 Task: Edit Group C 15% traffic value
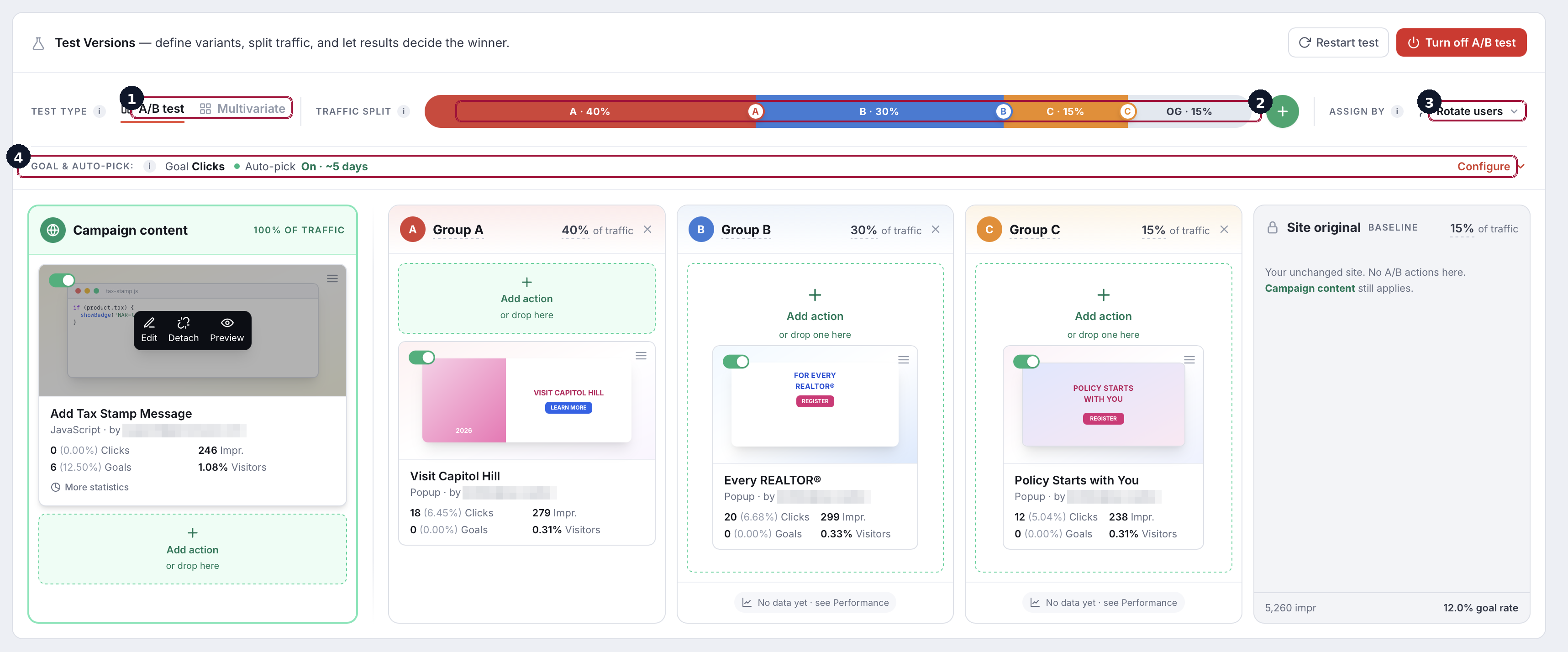pos(1153,230)
